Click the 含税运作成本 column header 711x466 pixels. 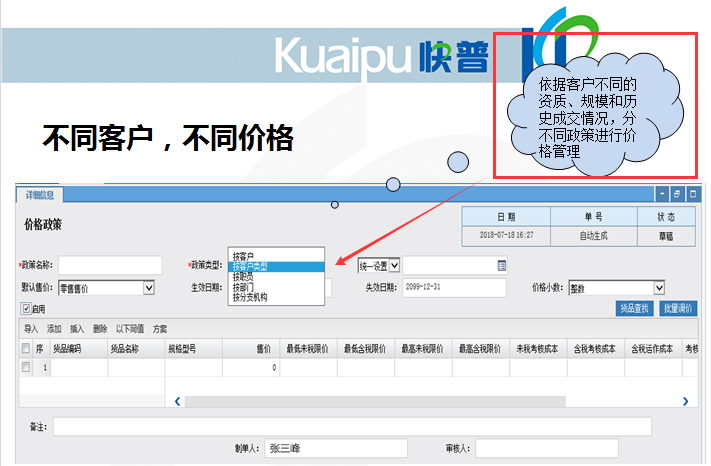click(653, 349)
